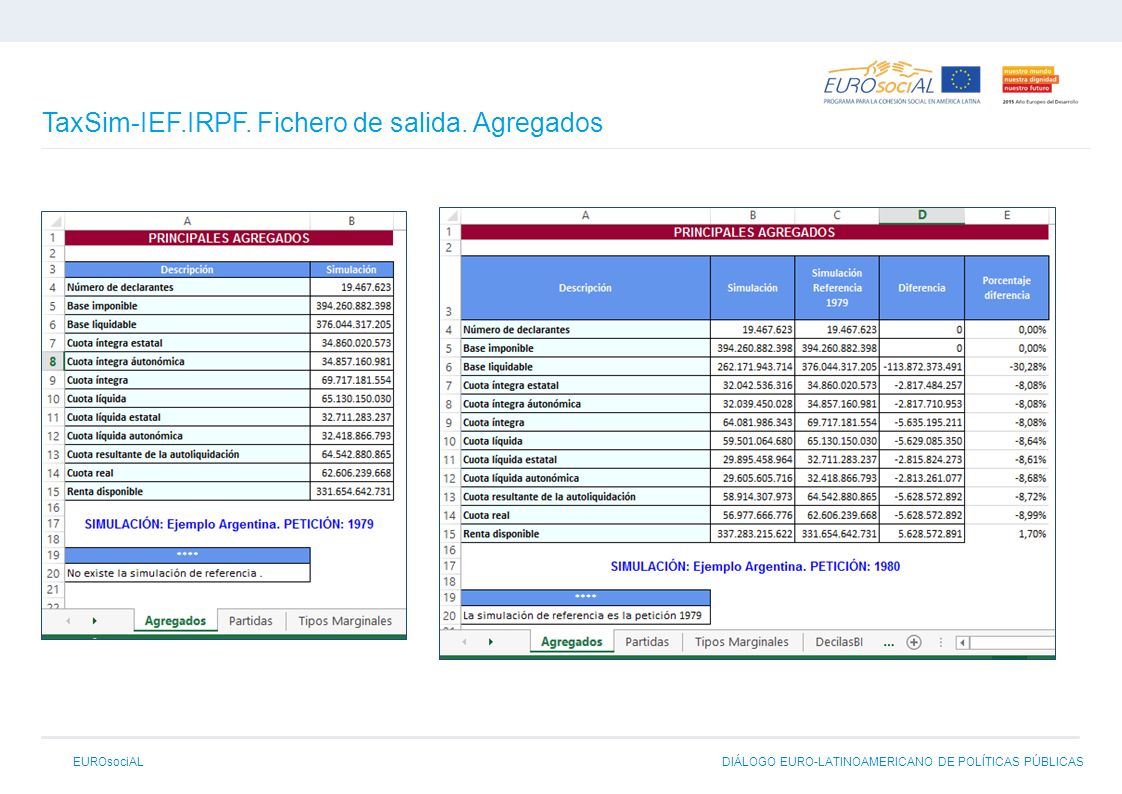Click previous-sheet arrow in right spreadsheet
This screenshot has height=794, width=1122.
465,642
